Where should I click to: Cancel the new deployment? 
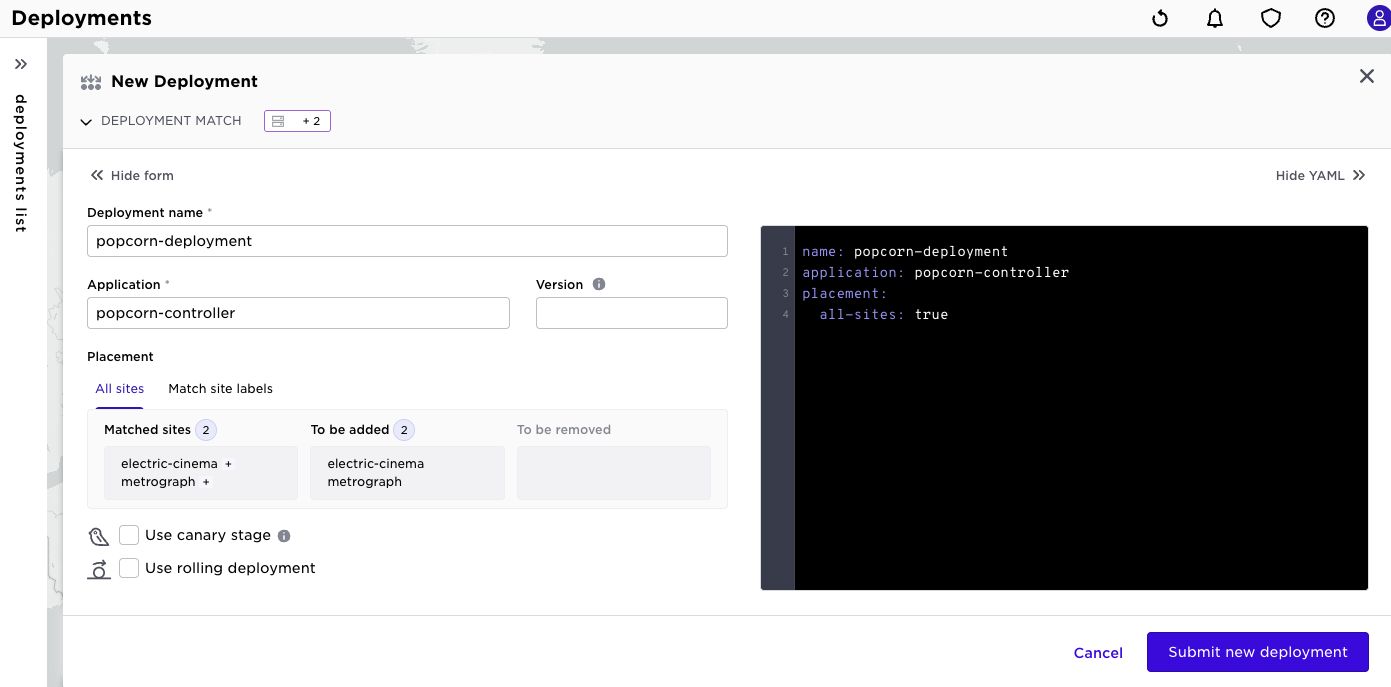tap(1097, 652)
